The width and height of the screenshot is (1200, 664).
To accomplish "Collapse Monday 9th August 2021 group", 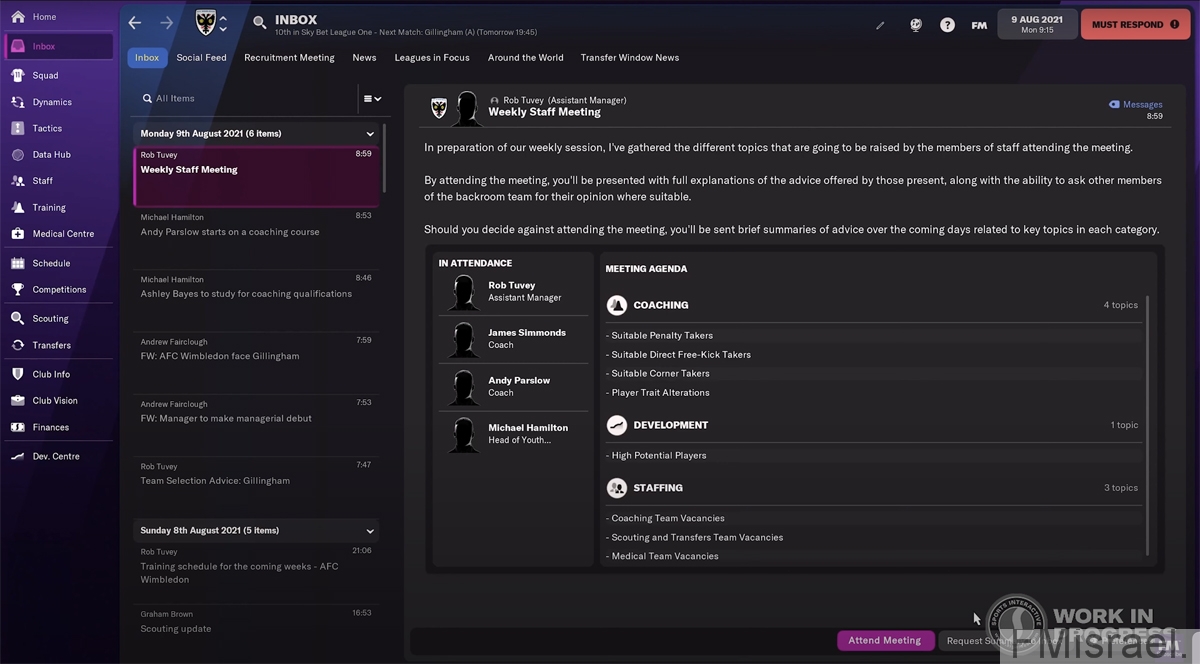I will (370, 134).
